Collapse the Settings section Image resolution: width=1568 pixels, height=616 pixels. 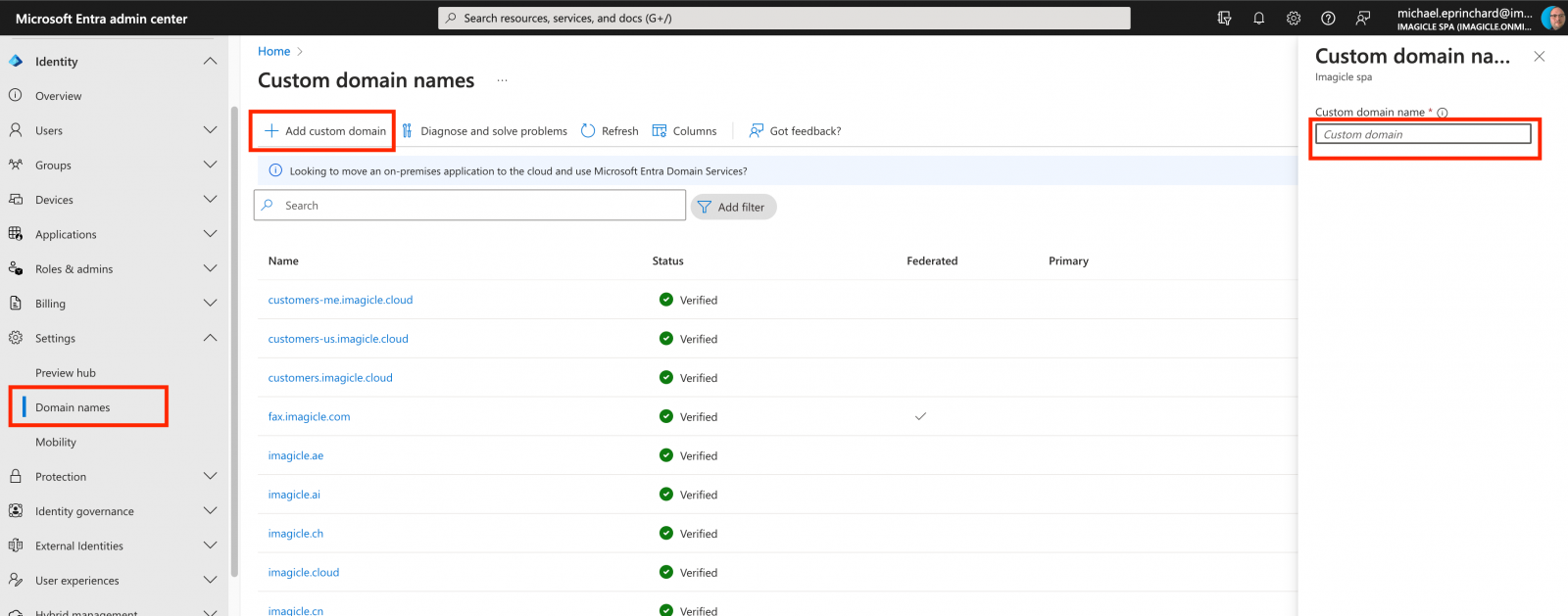point(210,338)
